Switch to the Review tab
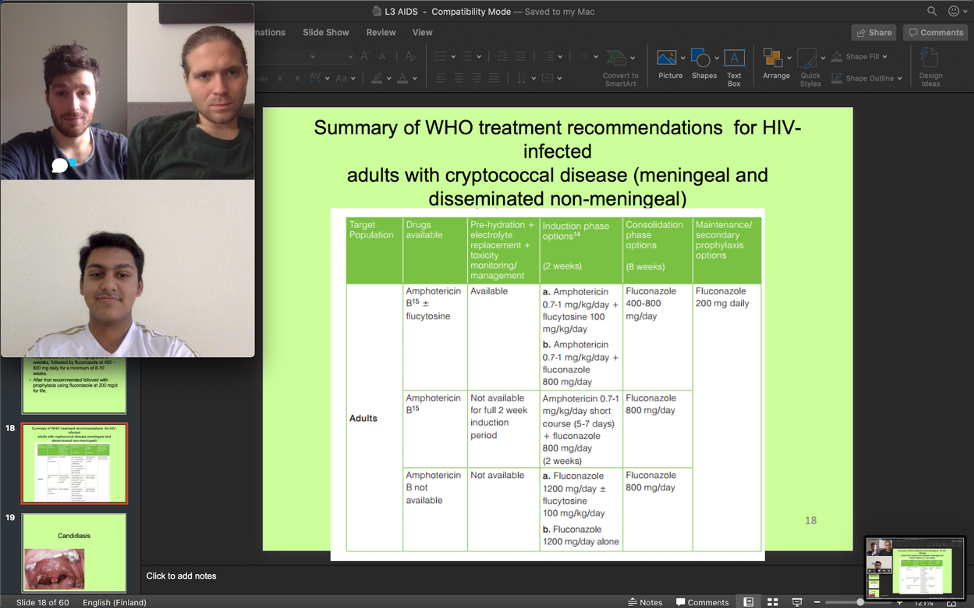The image size is (974, 608). [x=381, y=32]
